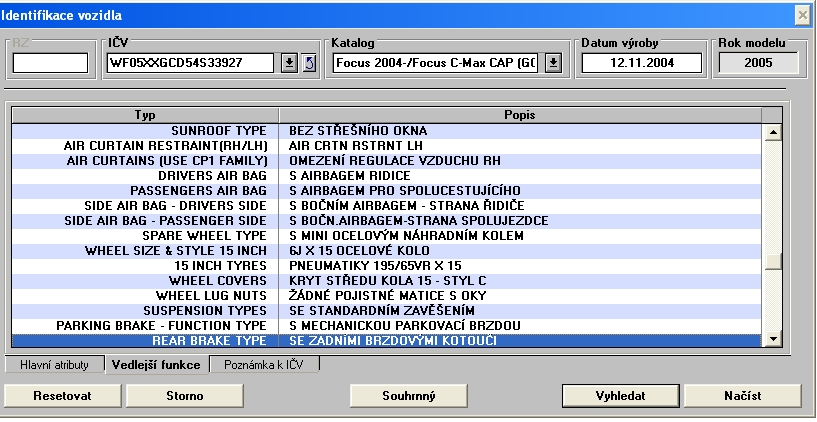This screenshot has height=422, width=817.
Task: Close the Identifikace vozidla dialog
Action: (803, 14)
